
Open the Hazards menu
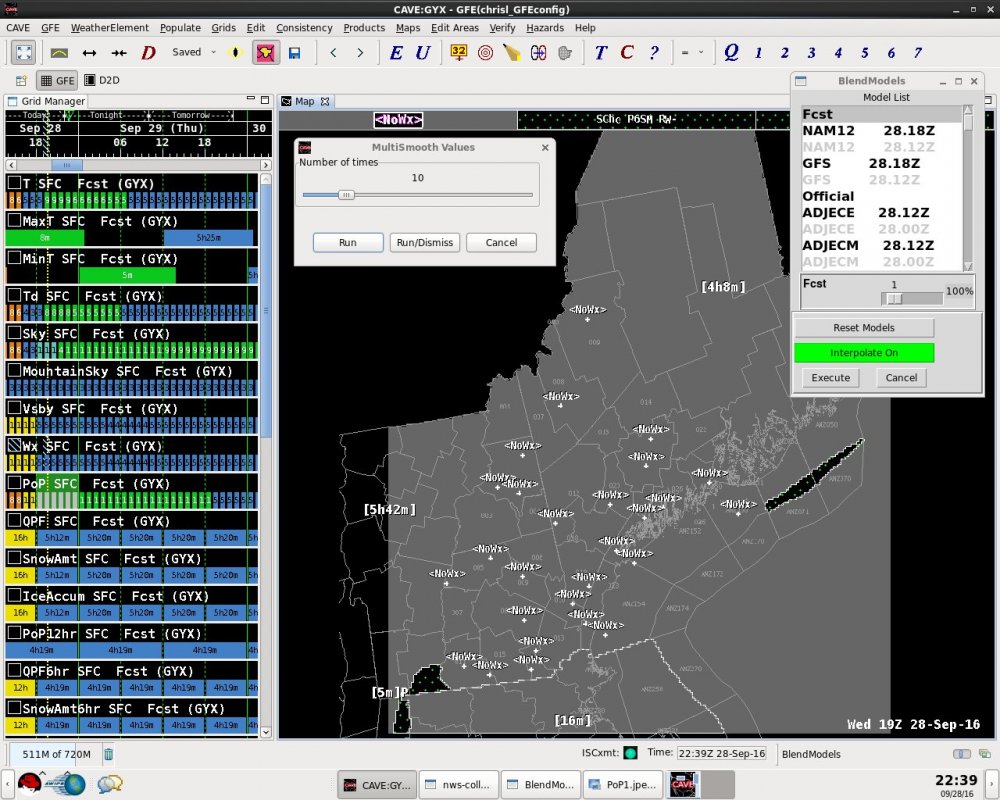coord(545,28)
